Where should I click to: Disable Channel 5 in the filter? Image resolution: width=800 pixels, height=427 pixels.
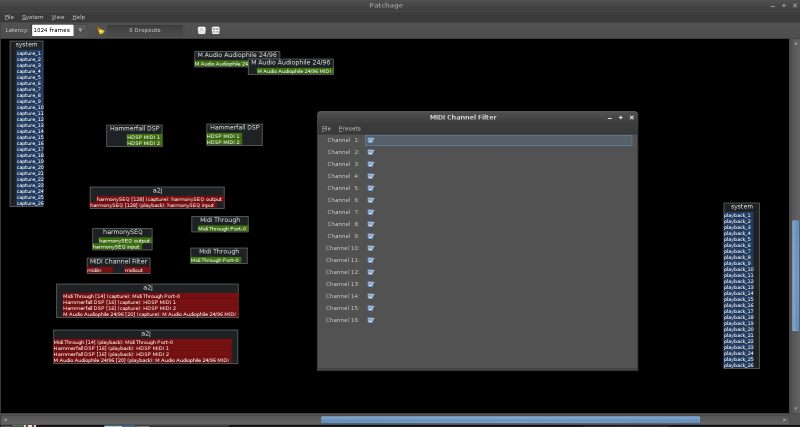pos(371,188)
